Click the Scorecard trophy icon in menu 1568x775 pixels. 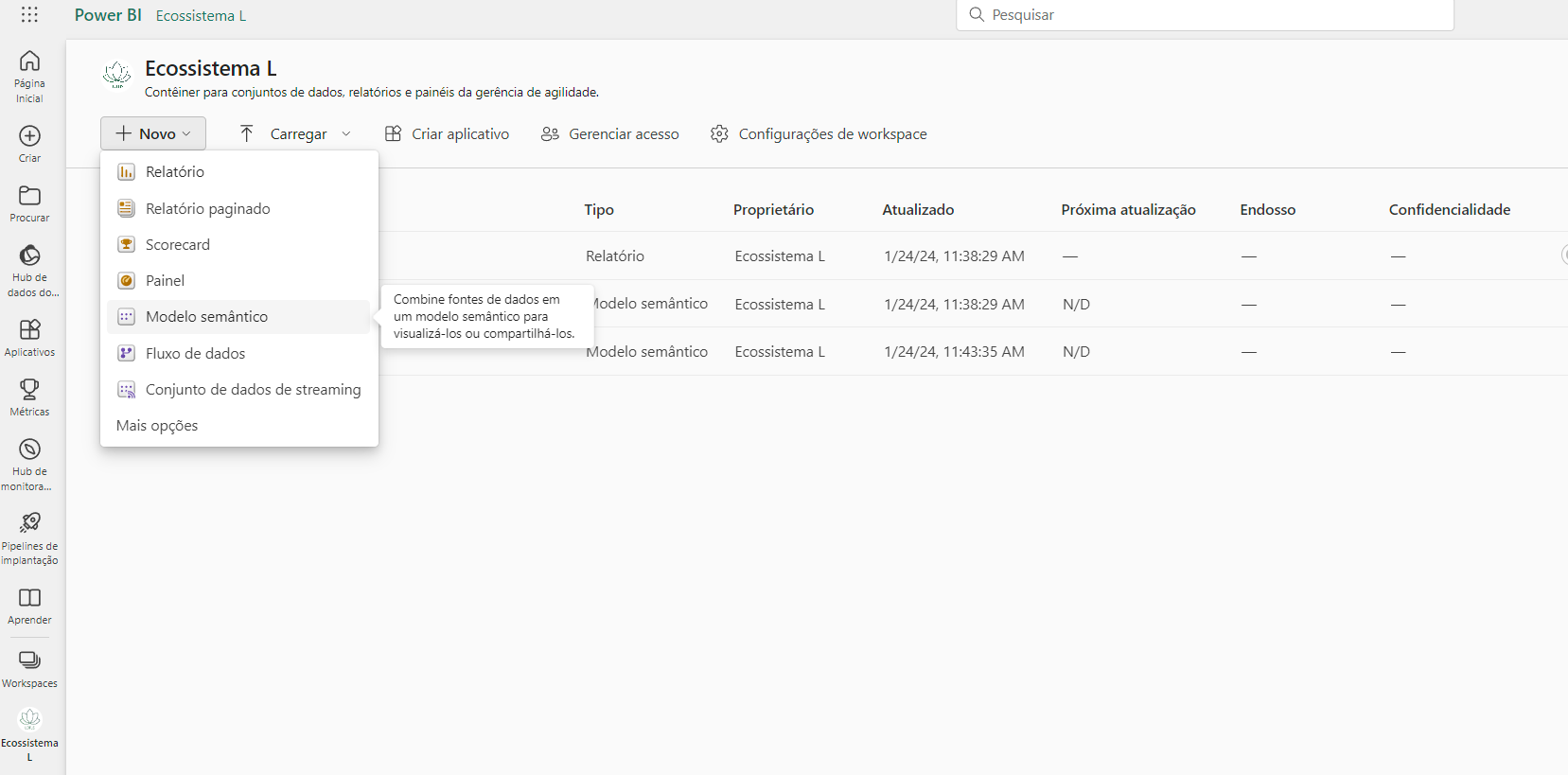point(126,245)
